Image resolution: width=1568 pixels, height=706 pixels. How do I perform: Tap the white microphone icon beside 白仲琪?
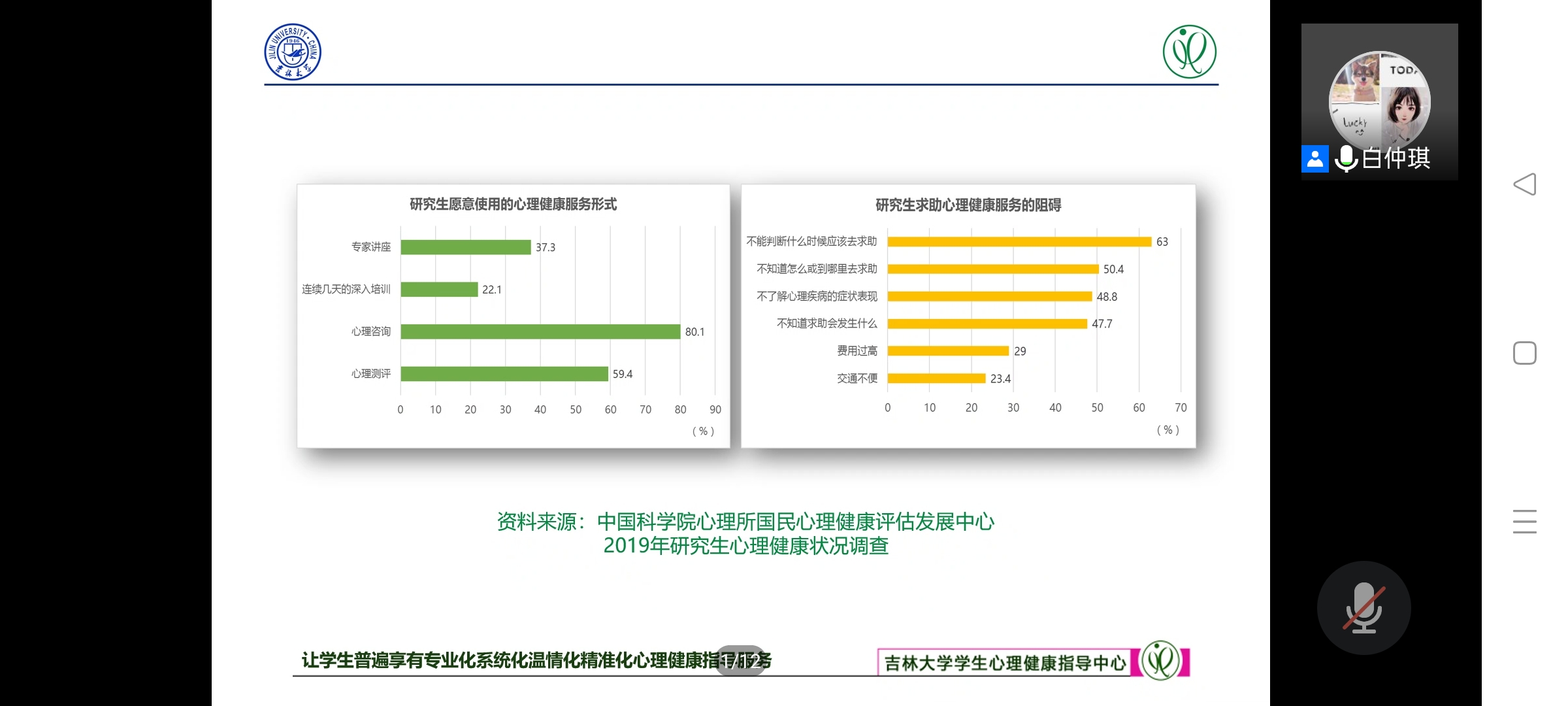1346,158
